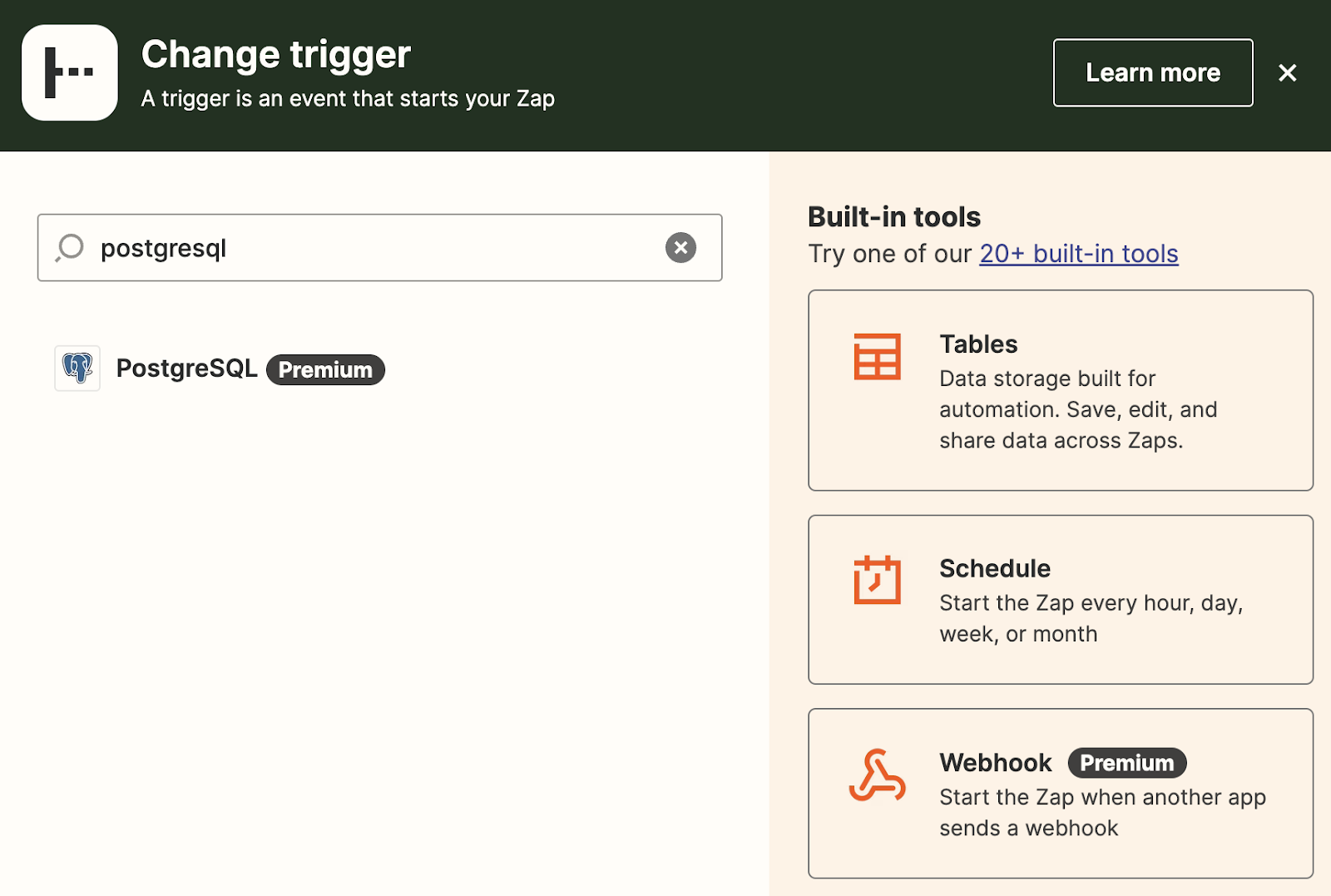This screenshot has height=896, width=1331.
Task: Open the Learn more button
Action: tap(1153, 72)
